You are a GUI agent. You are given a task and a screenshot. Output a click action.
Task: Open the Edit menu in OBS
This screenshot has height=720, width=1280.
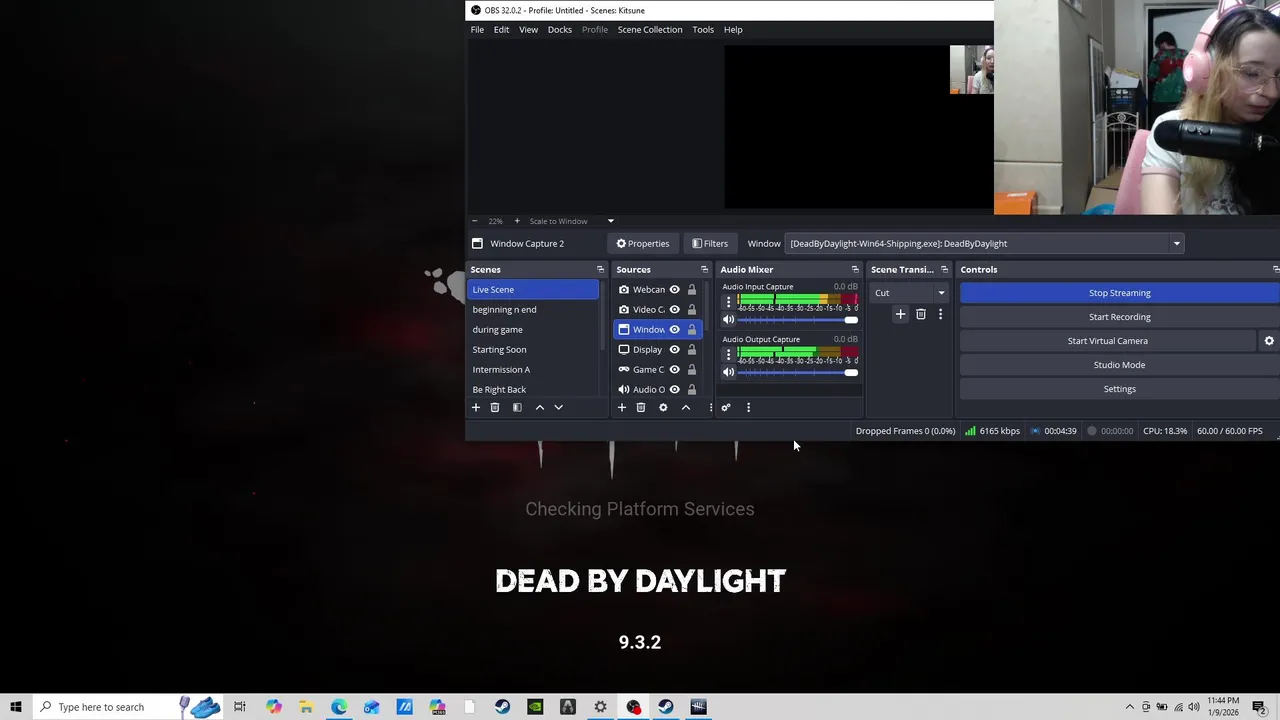501,29
